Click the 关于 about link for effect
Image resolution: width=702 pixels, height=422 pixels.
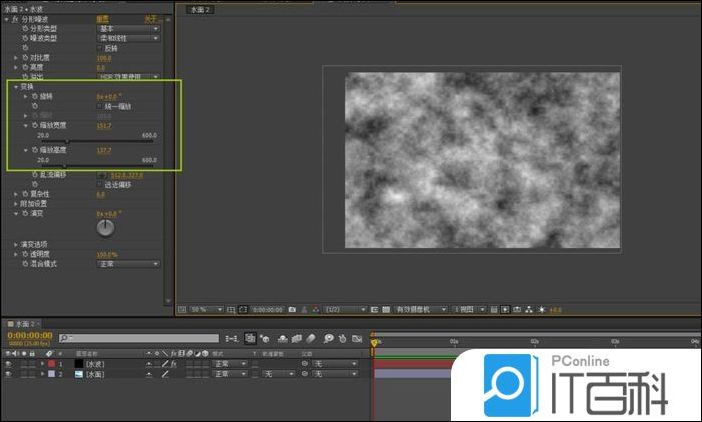pyautogui.click(x=148, y=18)
